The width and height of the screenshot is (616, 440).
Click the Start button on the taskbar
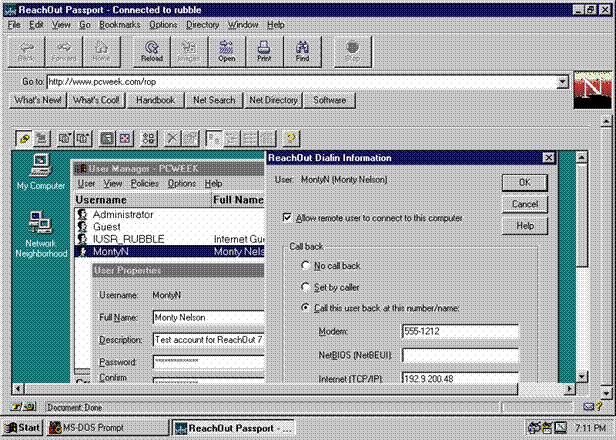pos(22,427)
